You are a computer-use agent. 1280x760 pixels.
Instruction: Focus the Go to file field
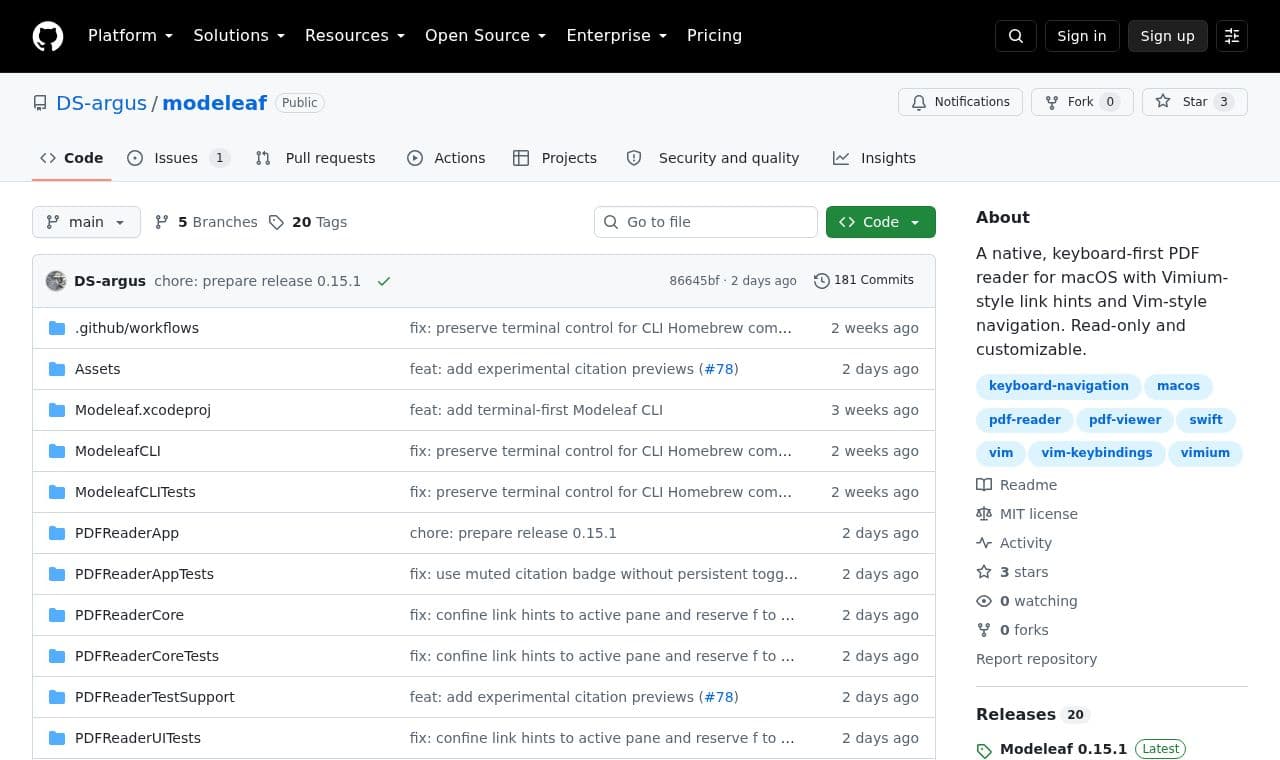click(706, 222)
